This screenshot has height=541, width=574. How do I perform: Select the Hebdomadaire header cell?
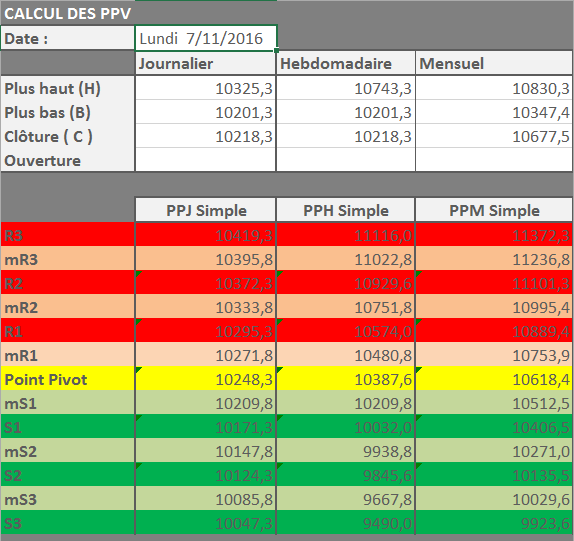click(346, 64)
